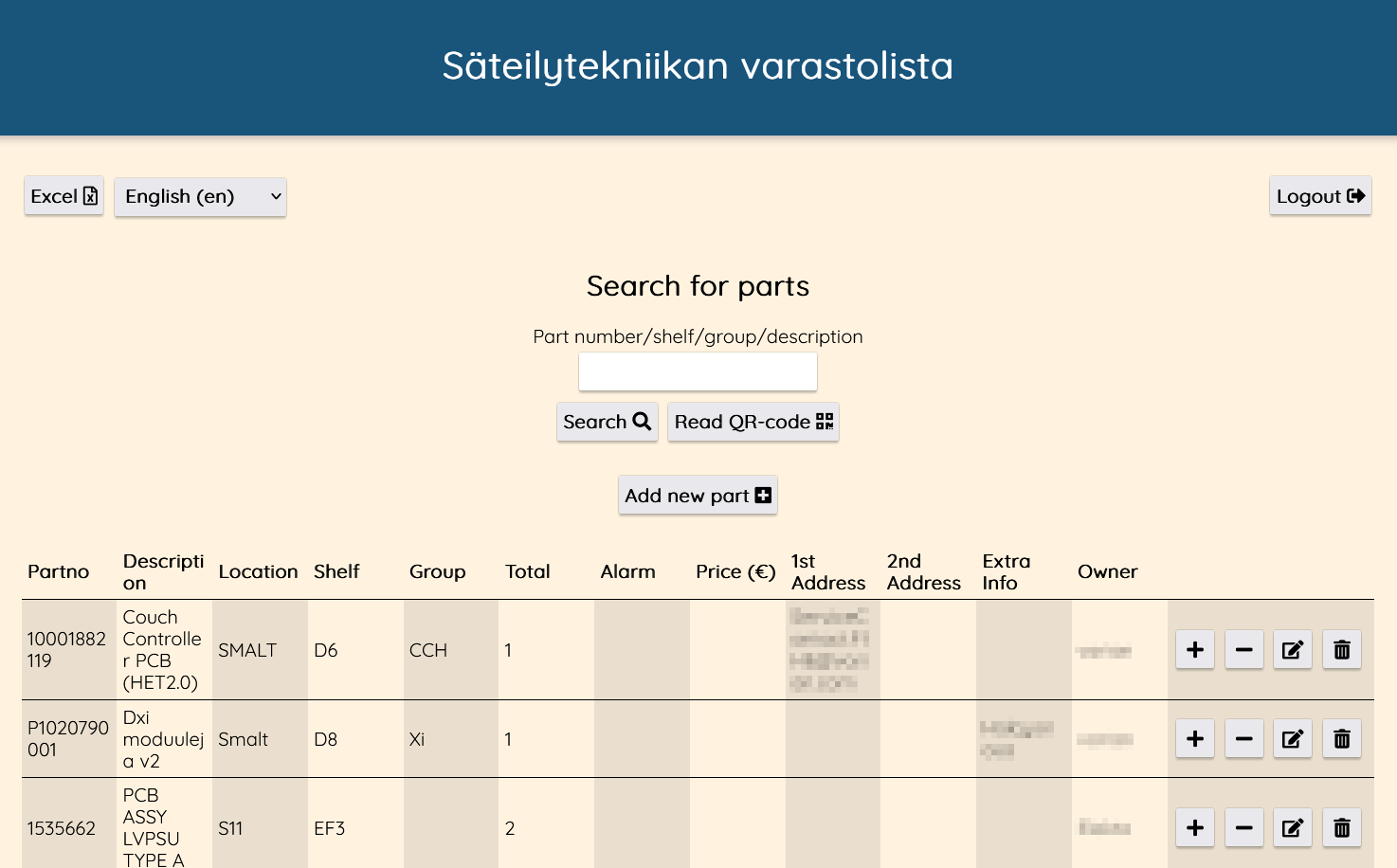The height and width of the screenshot is (868, 1397).
Task: Add a new part to the inventory
Action: pyautogui.click(x=698, y=495)
